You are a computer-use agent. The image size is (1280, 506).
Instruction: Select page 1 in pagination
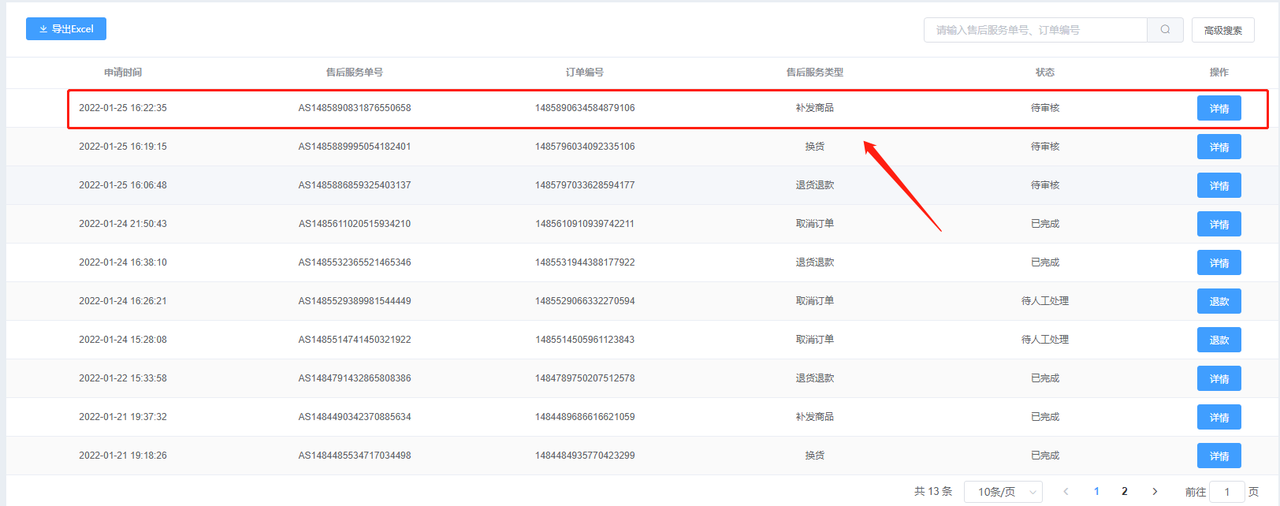[x=1097, y=492]
